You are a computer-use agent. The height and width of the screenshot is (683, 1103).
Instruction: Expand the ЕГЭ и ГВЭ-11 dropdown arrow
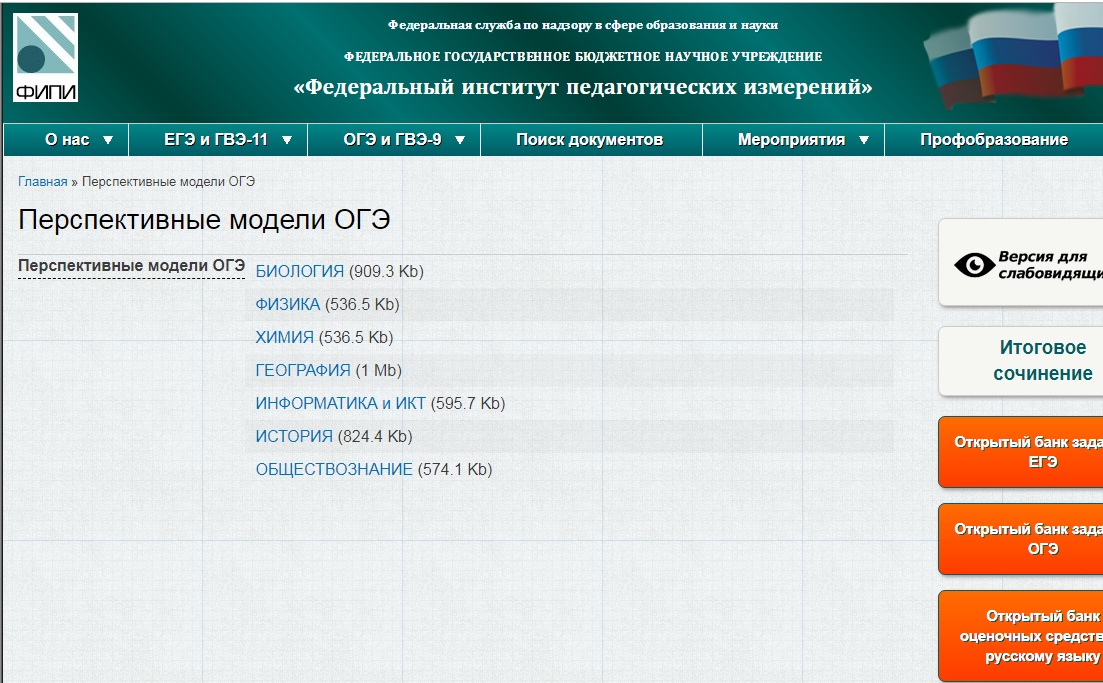pos(286,140)
